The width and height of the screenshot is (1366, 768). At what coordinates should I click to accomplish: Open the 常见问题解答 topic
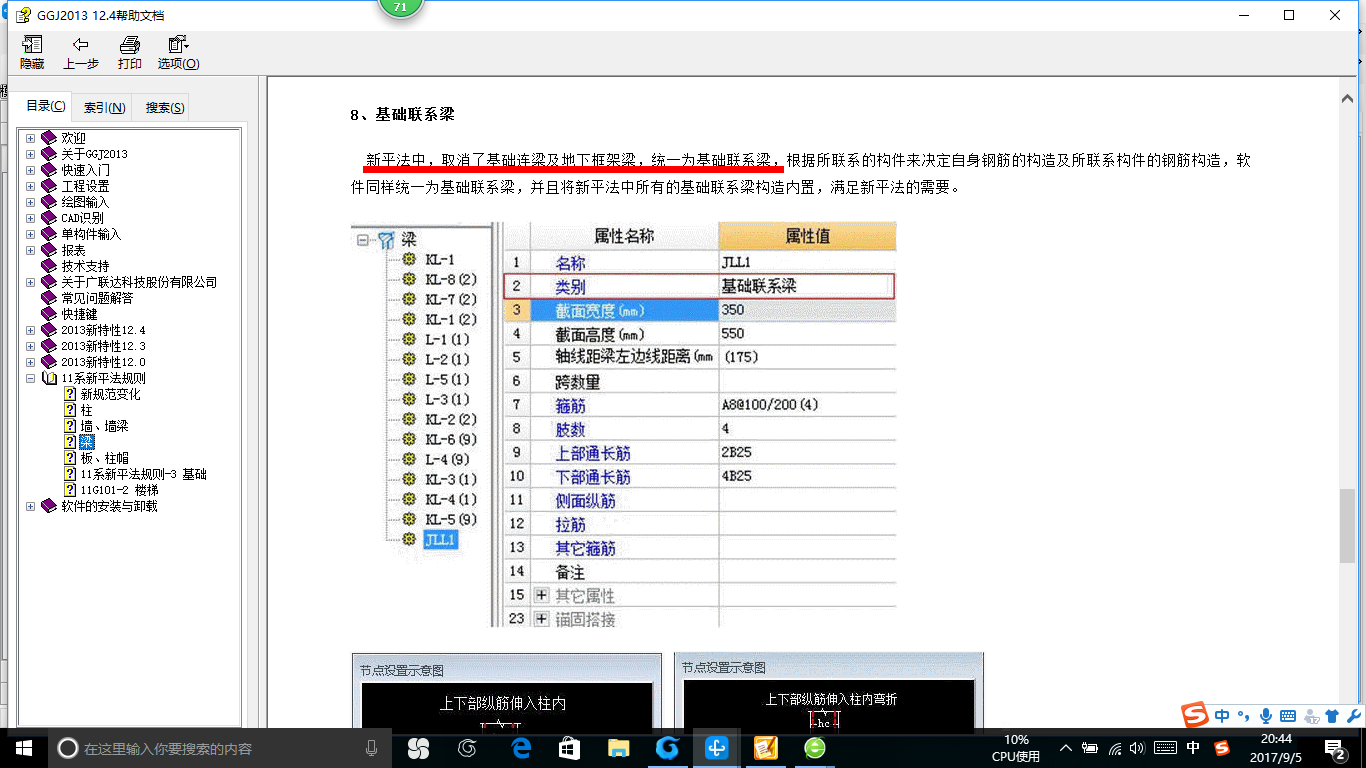(x=97, y=298)
